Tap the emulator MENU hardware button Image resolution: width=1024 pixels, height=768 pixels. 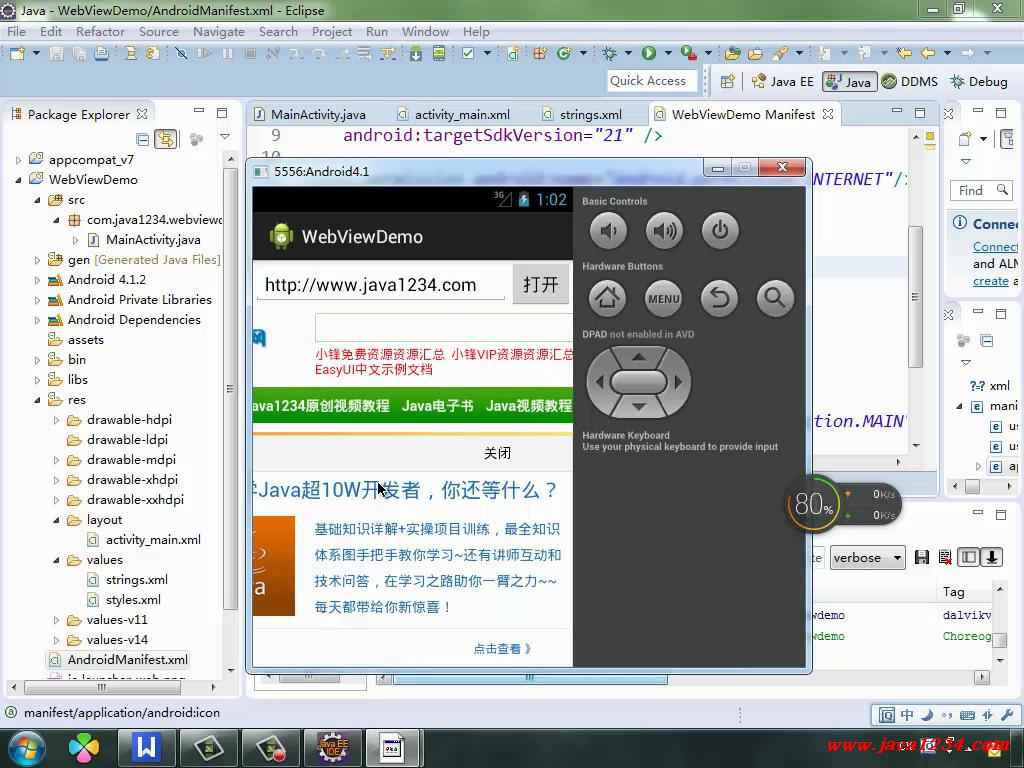[664, 298]
